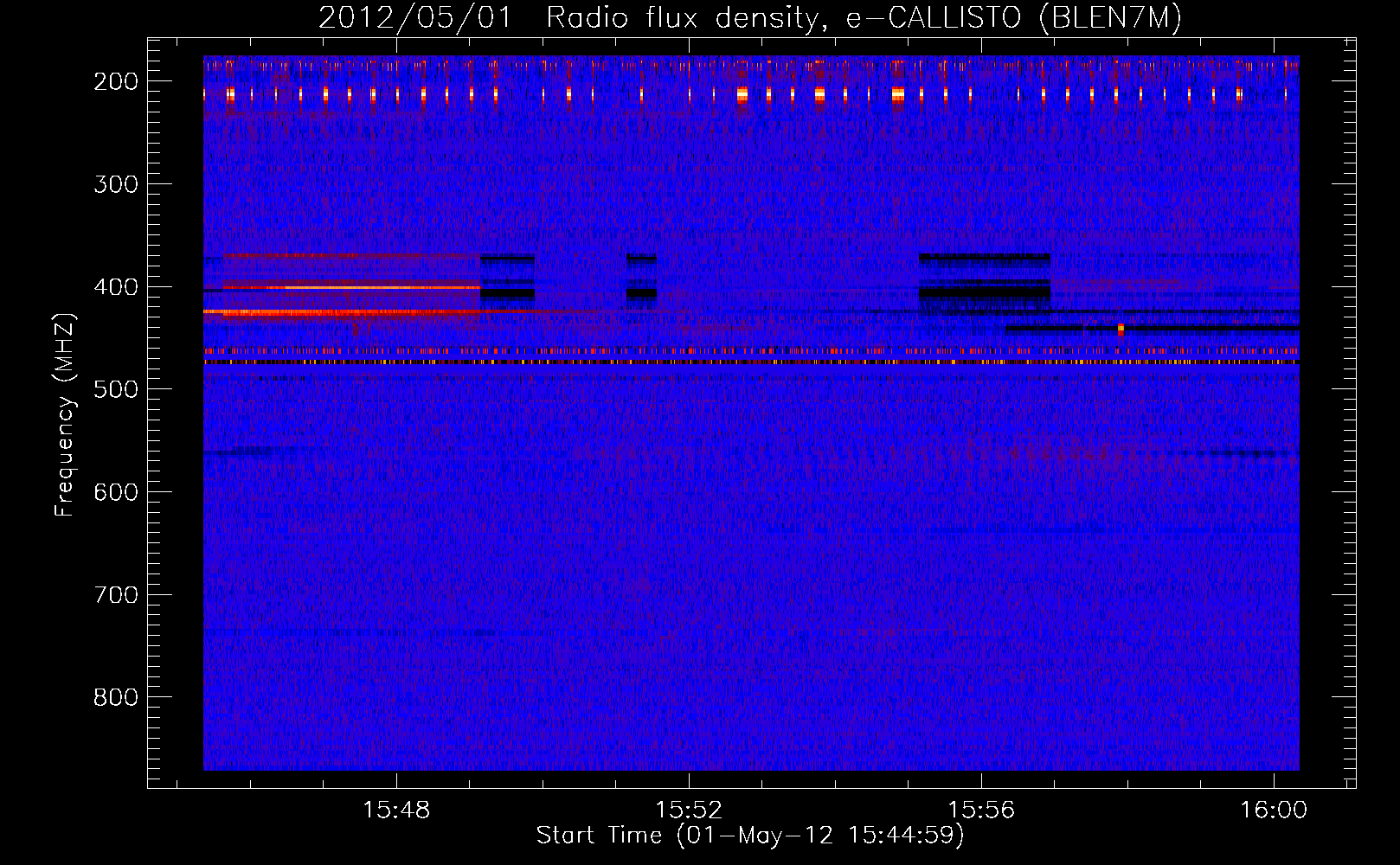Click the bright red emission band near 425 MHz

[x=342, y=311]
